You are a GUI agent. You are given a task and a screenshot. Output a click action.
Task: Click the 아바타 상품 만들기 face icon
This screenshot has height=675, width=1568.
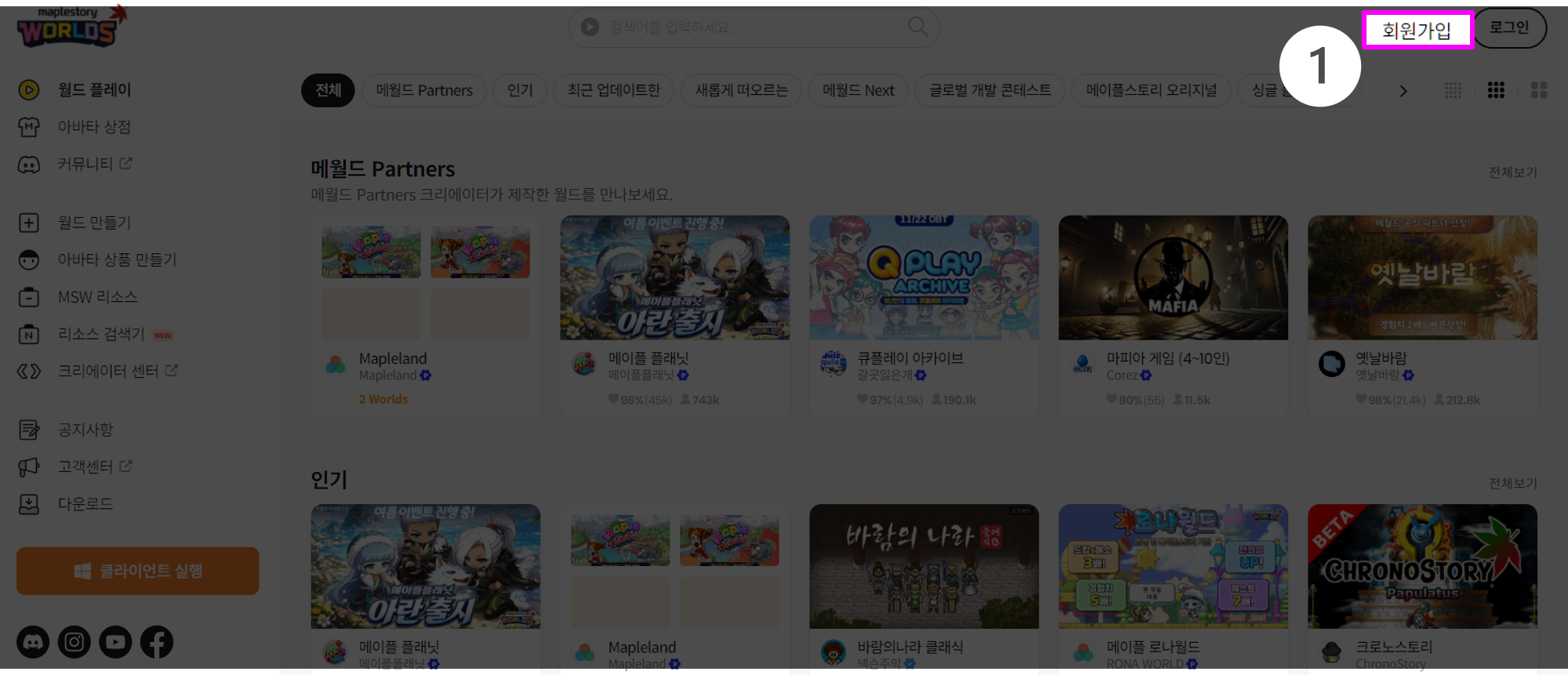tap(29, 259)
